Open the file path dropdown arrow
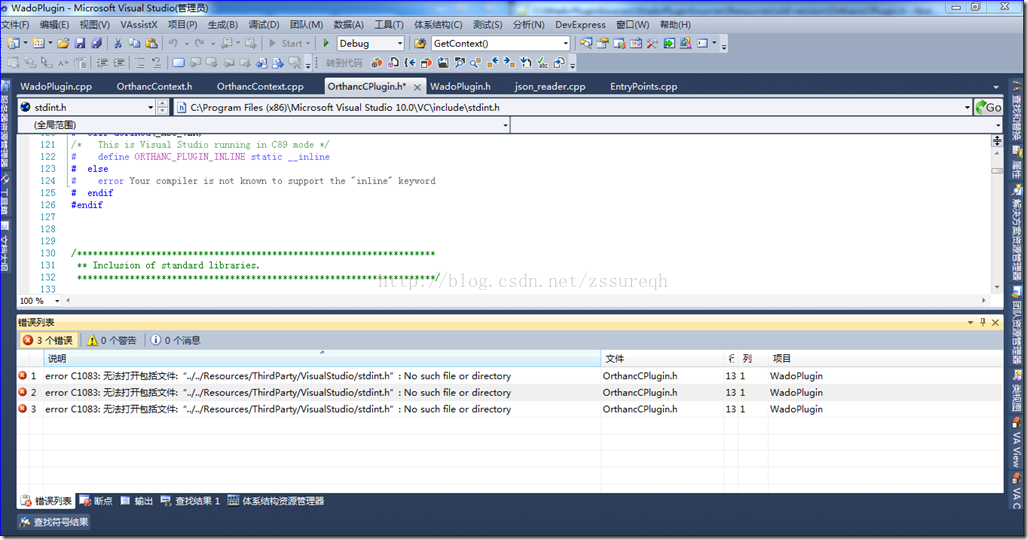 [968, 107]
